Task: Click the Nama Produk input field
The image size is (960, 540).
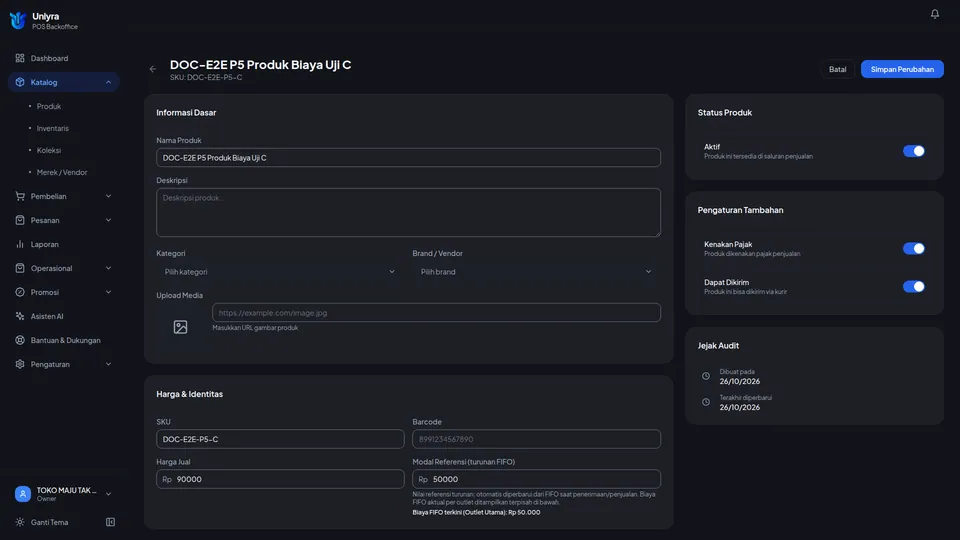Action: [x=408, y=157]
